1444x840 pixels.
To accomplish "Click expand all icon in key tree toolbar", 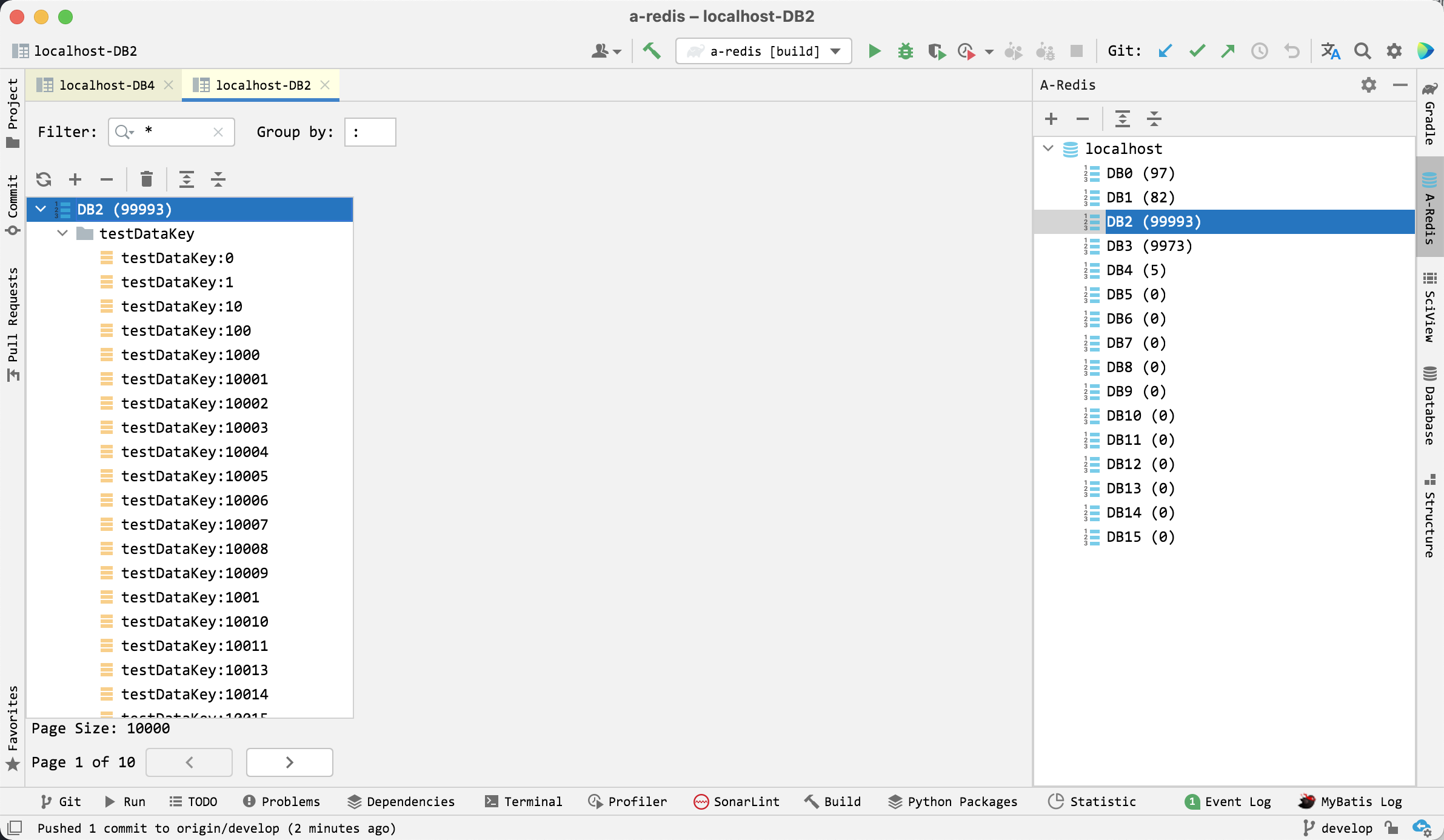I will [187, 179].
